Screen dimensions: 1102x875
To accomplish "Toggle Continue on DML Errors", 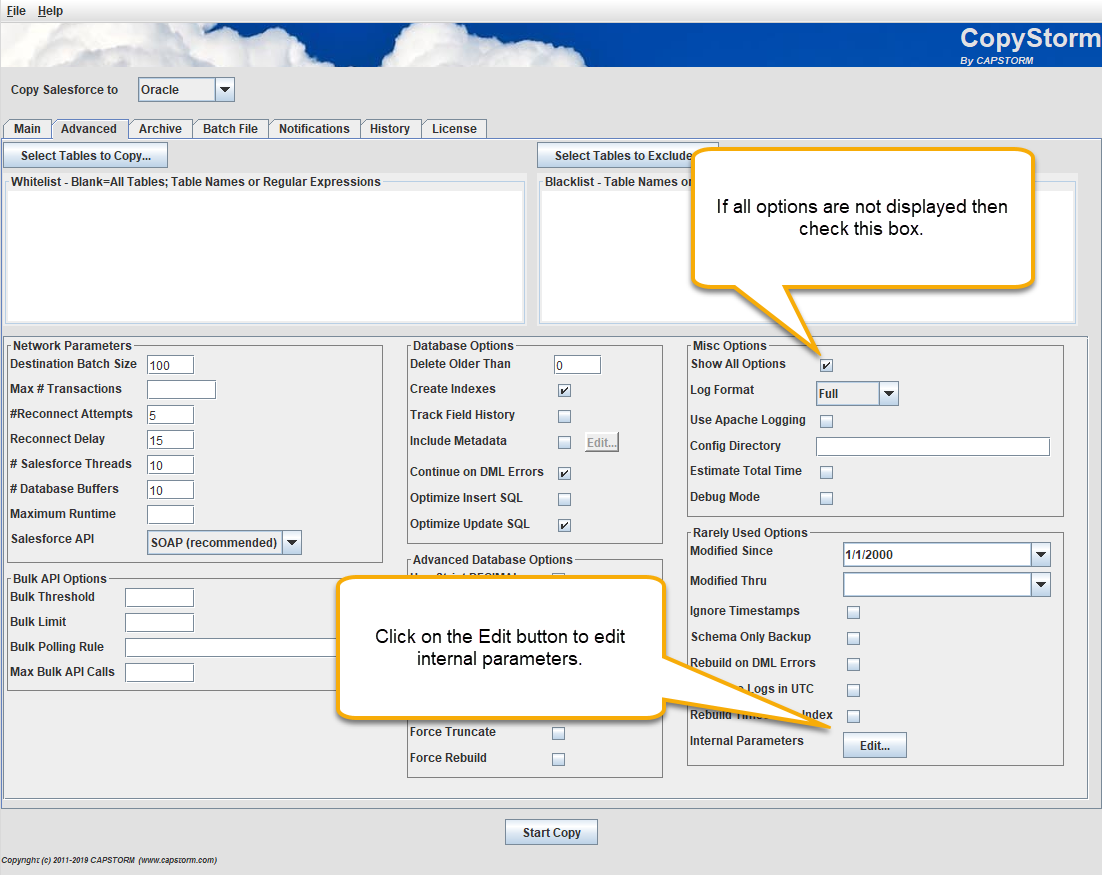I will point(564,473).
